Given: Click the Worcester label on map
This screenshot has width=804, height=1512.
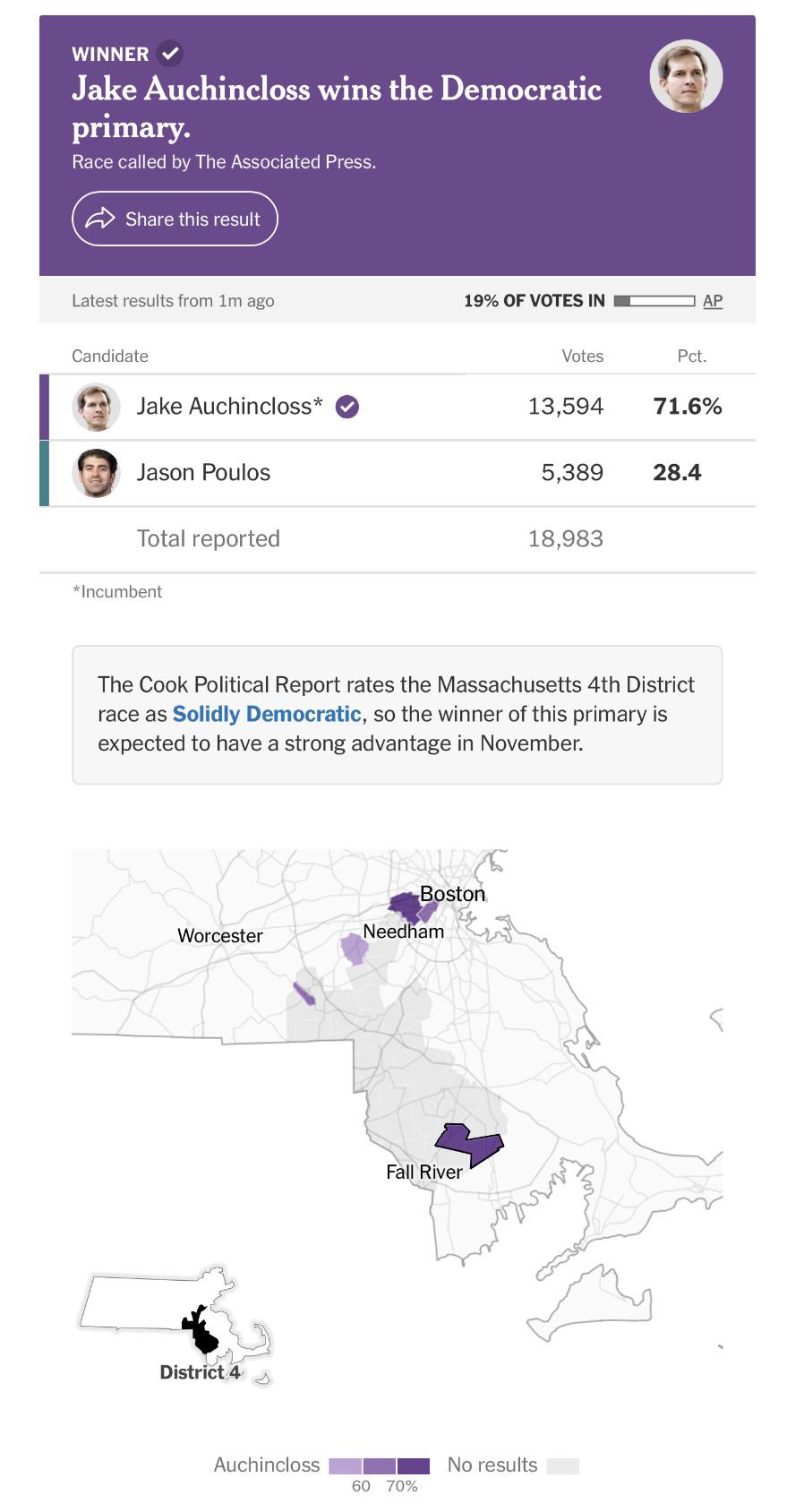Looking at the screenshot, I should [220, 936].
